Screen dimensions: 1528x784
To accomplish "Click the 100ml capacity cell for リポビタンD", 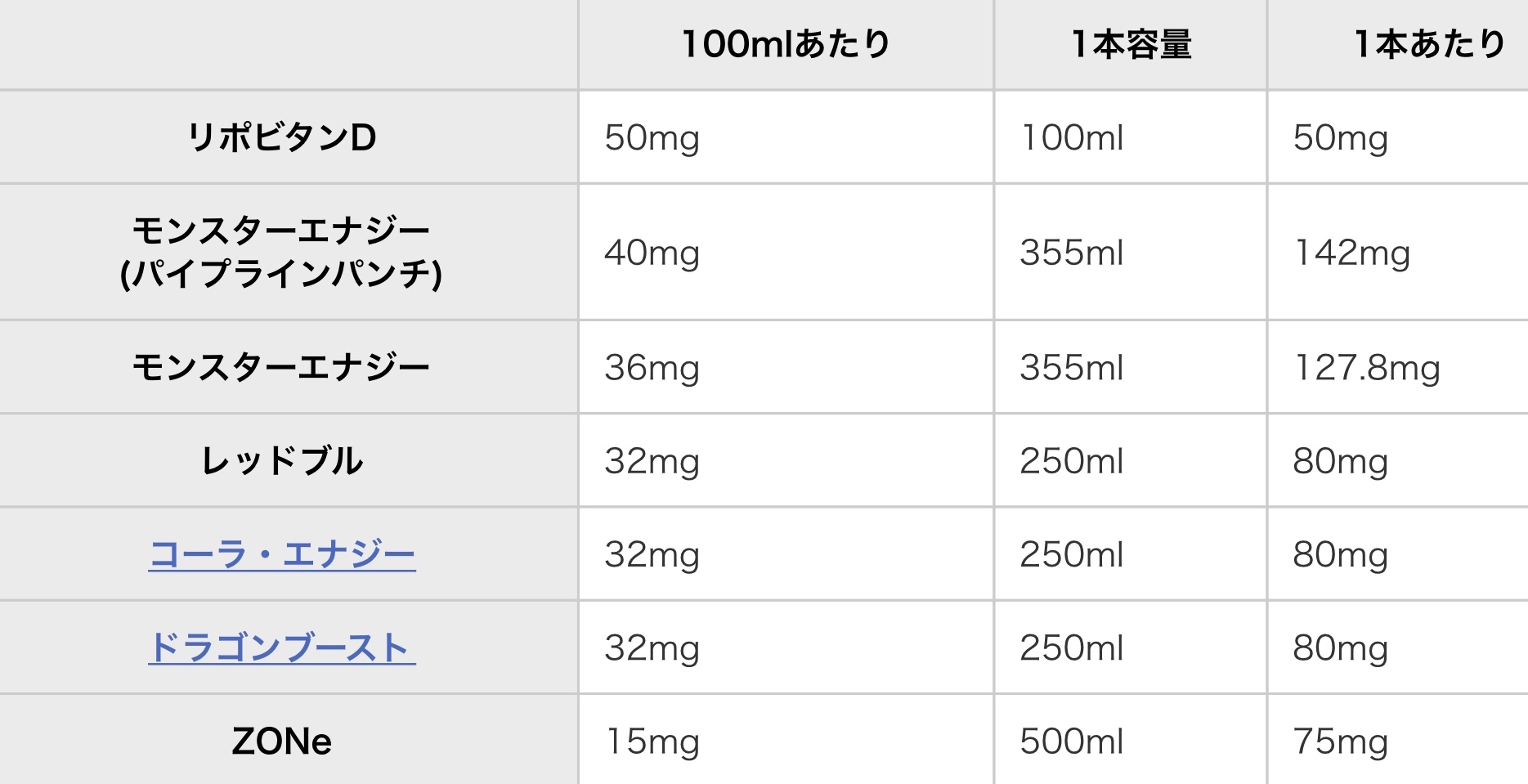I will pos(1071,137).
